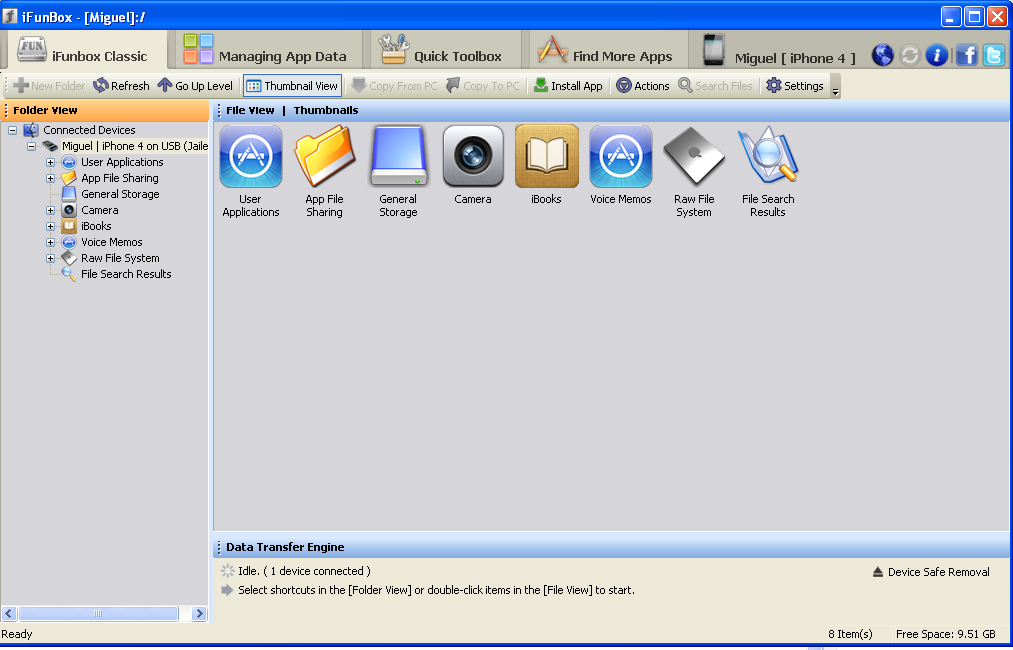Click Copy To PC toolbar item
1013x650 pixels.
point(483,85)
